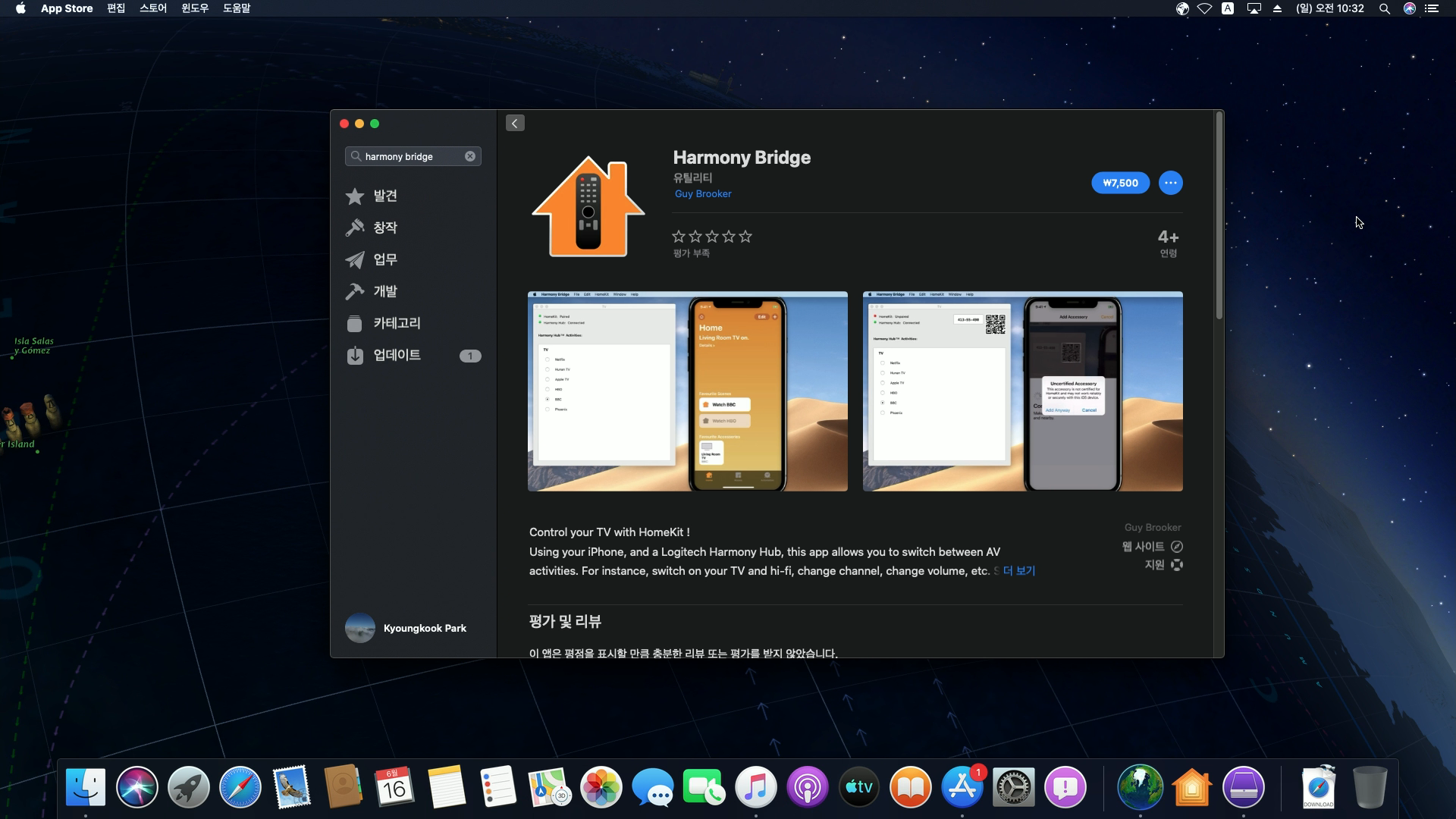1456x819 pixels.
Task: Clear the harmony bridge search field
Action: click(470, 156)
